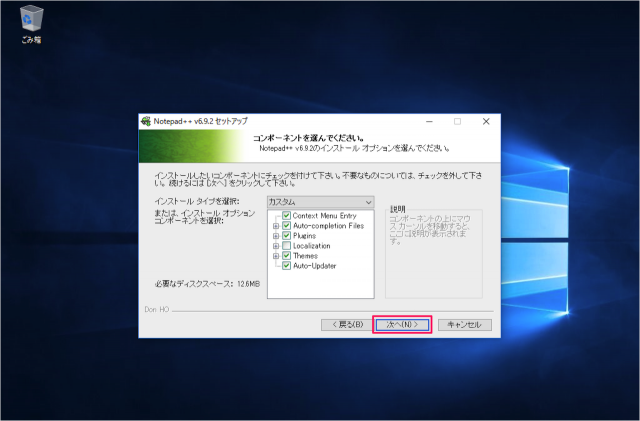Select the Localization label in component tree
The image size is (640, 421).
311,246
